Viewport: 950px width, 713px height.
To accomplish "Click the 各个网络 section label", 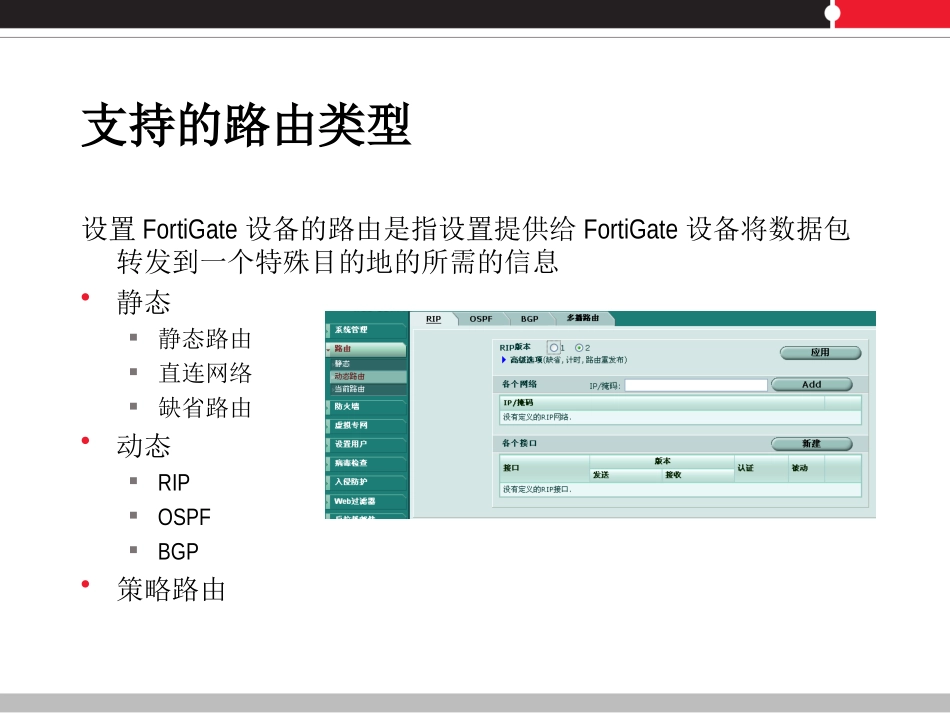I will [x=519, y=384].
